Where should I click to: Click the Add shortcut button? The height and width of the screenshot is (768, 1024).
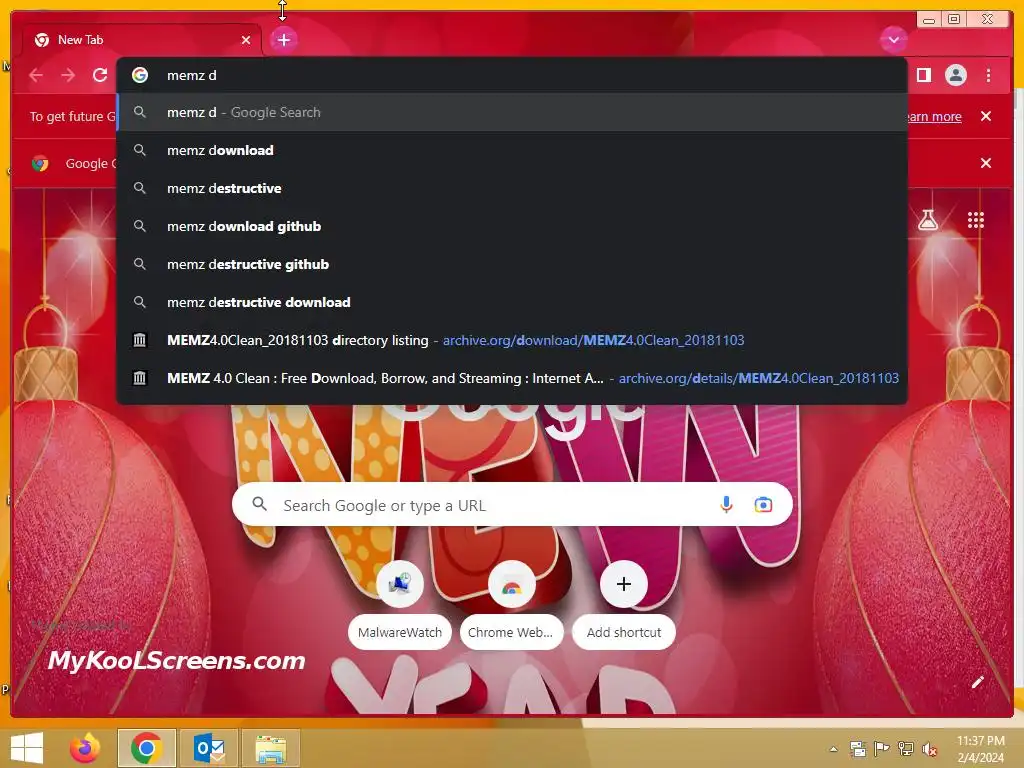[624, 605]
